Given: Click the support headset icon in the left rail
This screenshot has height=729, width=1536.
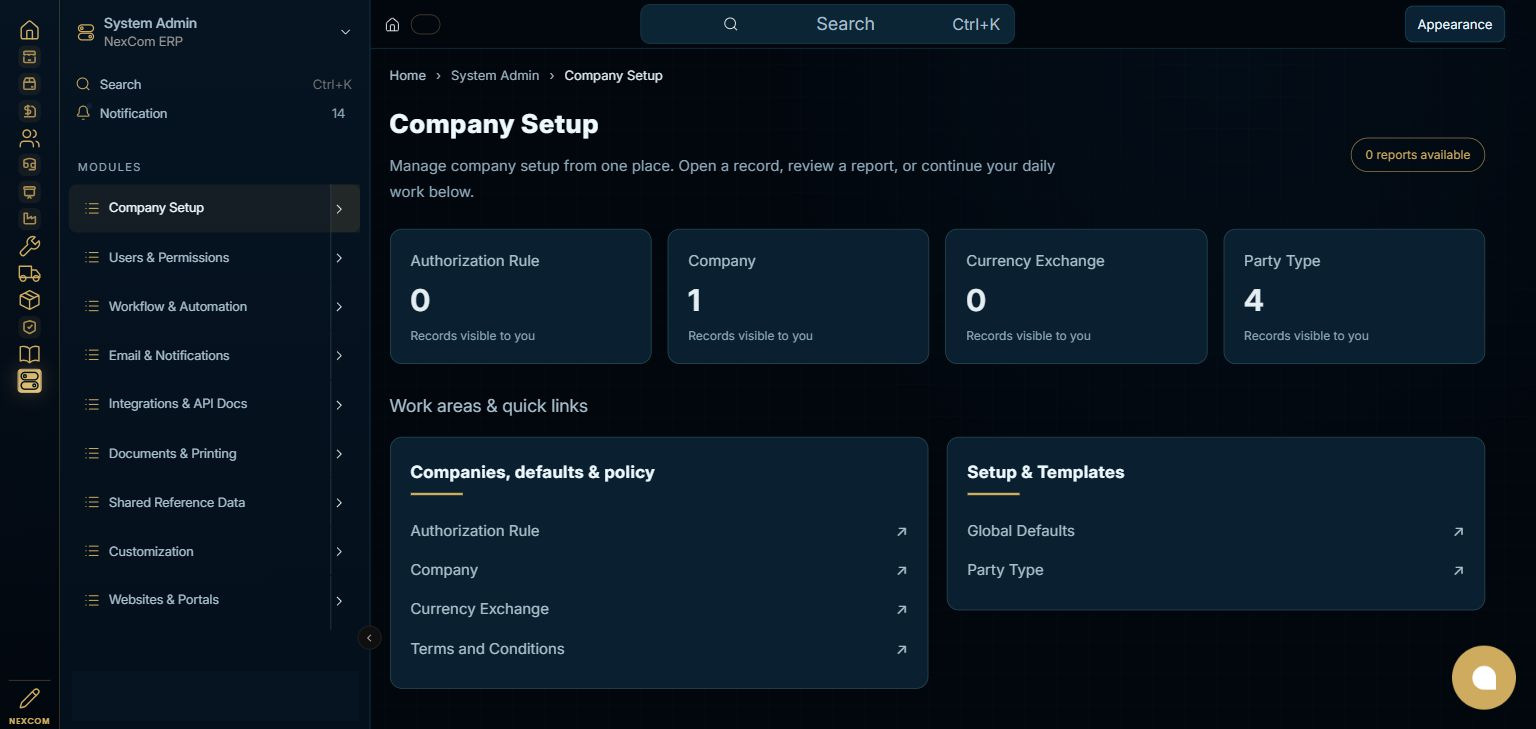Looking at the screenshot, I should 30,165.
